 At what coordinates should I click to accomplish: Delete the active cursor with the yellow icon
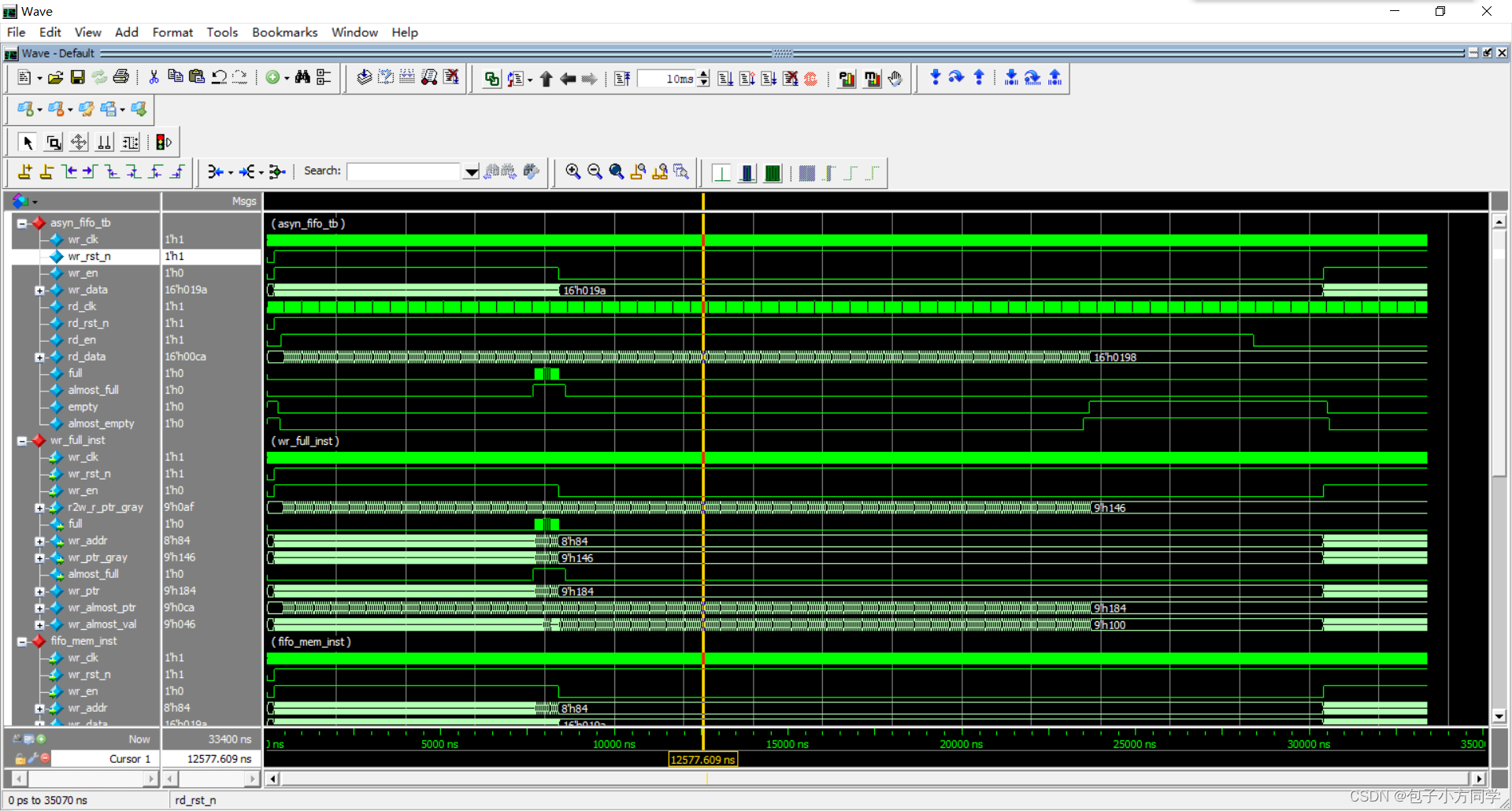point(47,172)
